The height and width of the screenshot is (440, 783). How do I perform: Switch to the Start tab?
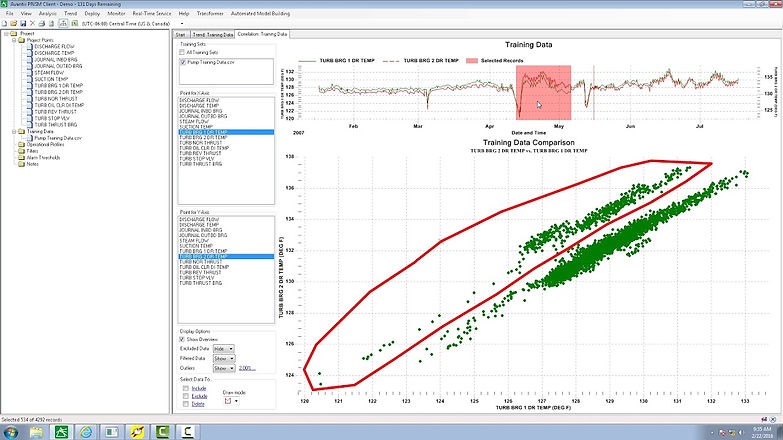click(x=181, y=34)
